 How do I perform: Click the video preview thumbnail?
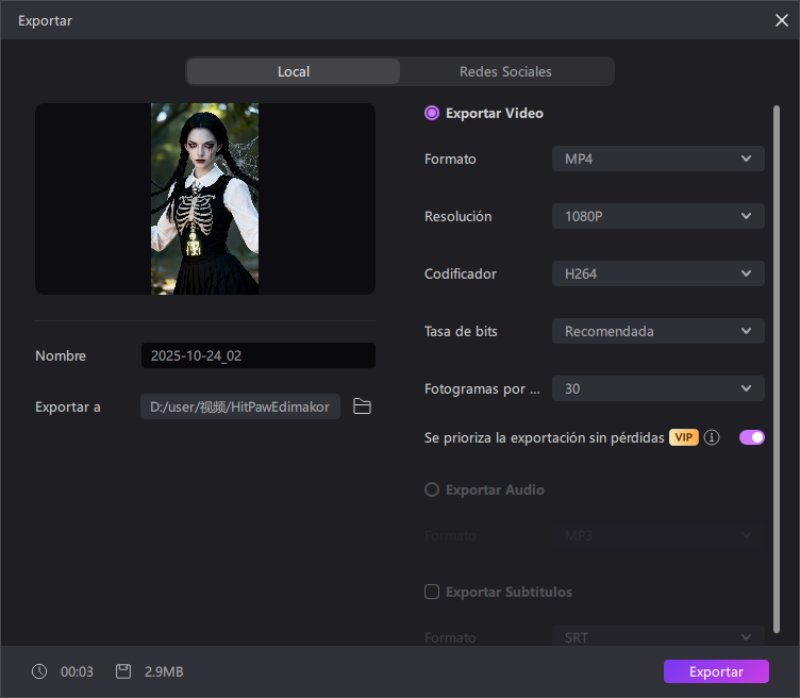pos(205,199)
